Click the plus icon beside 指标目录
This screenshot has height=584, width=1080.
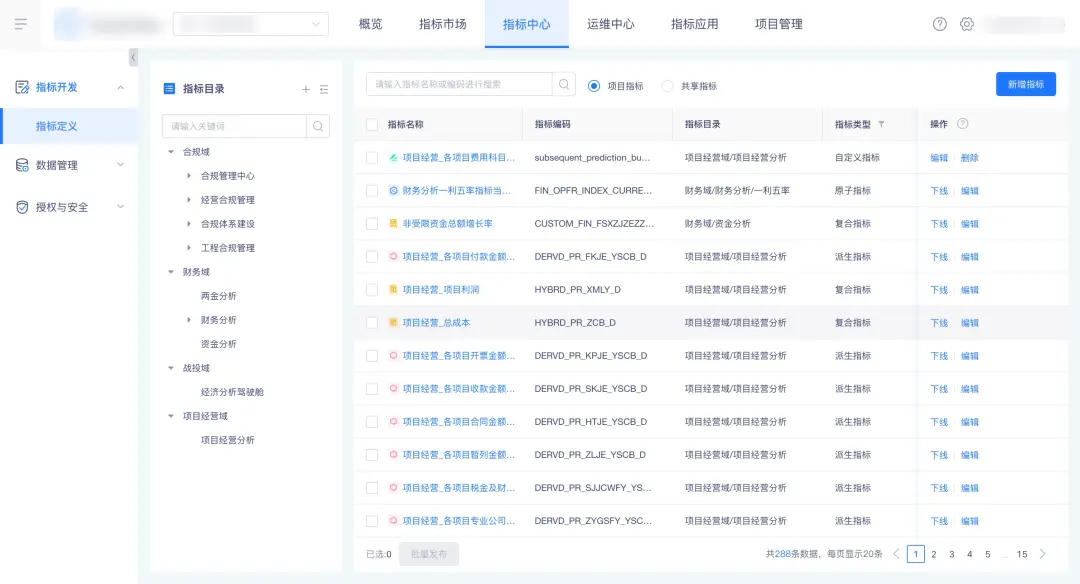(306, 89)
